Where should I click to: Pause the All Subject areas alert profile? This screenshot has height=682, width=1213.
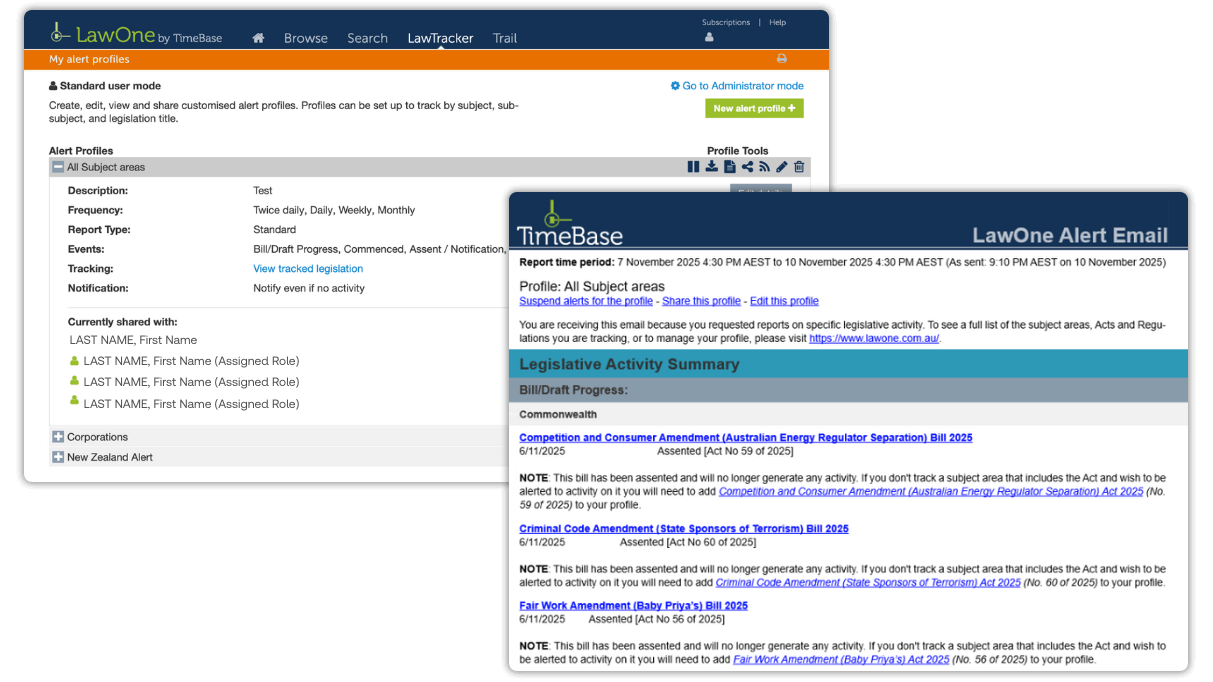(693, 166)
